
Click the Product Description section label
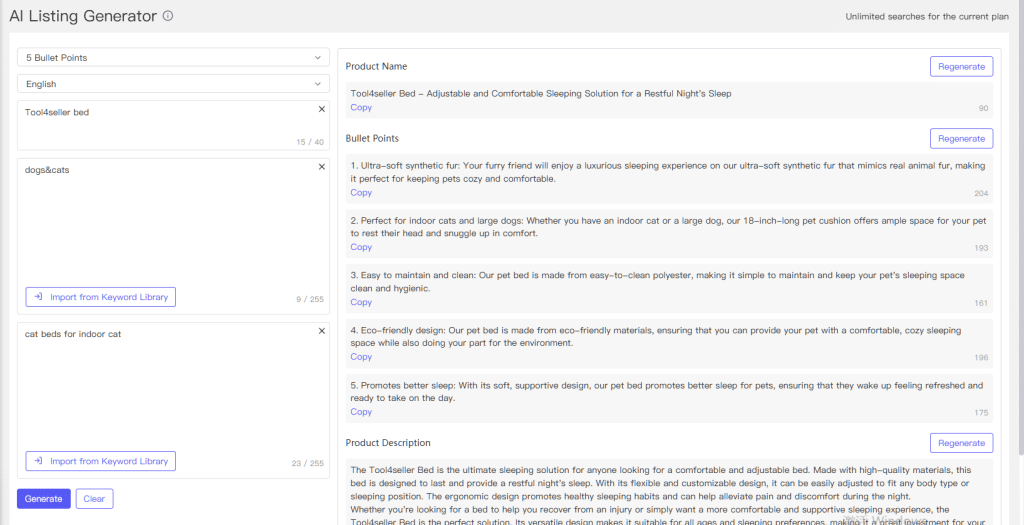click(x=388, y=443)
